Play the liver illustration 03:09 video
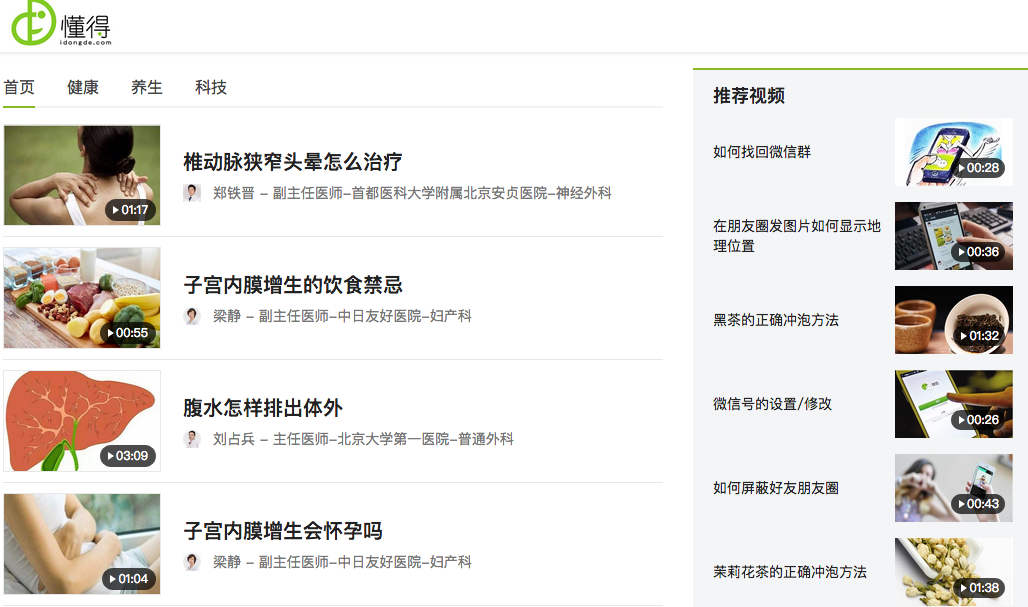 point(82,421)
